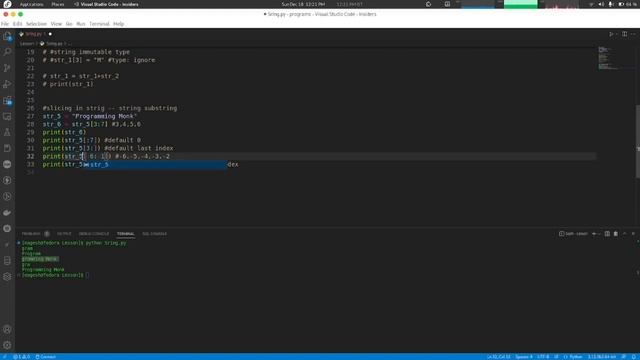
Task: Open the Run and Debug view
Action: 7,84
